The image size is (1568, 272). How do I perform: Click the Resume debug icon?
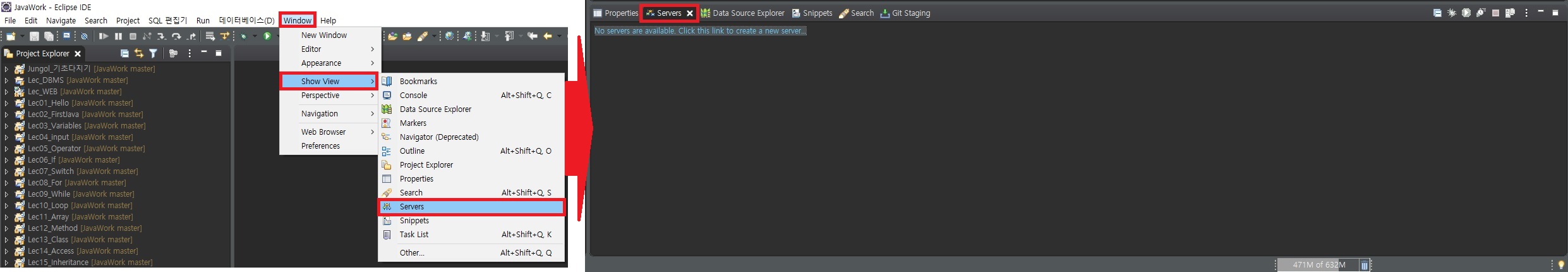pos(104,37)
